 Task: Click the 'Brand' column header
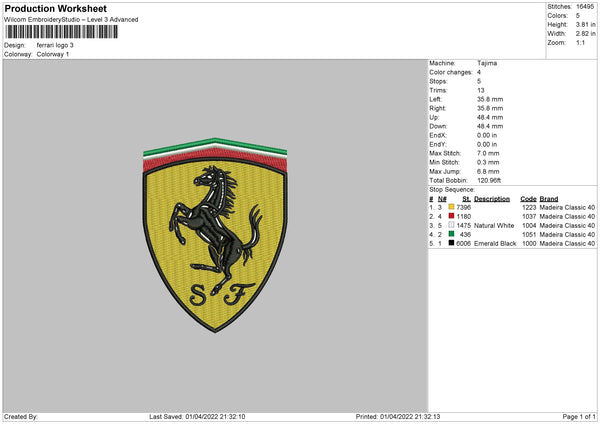(x=549, y=199)
